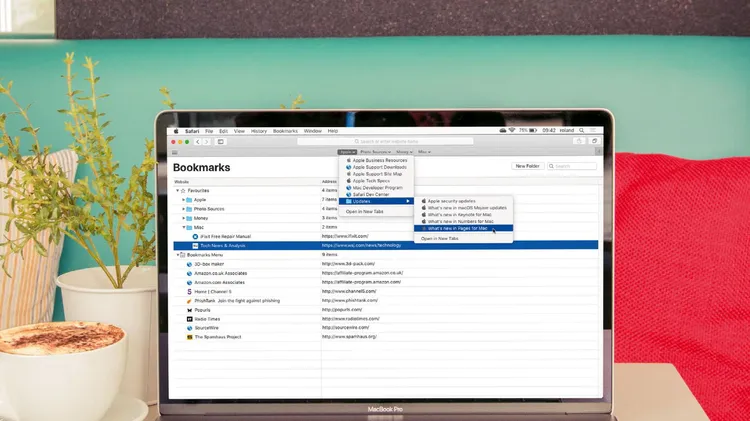Screen dimensions: 750x421
Task: Select Apple security updates entry
Action: (463, 201)
